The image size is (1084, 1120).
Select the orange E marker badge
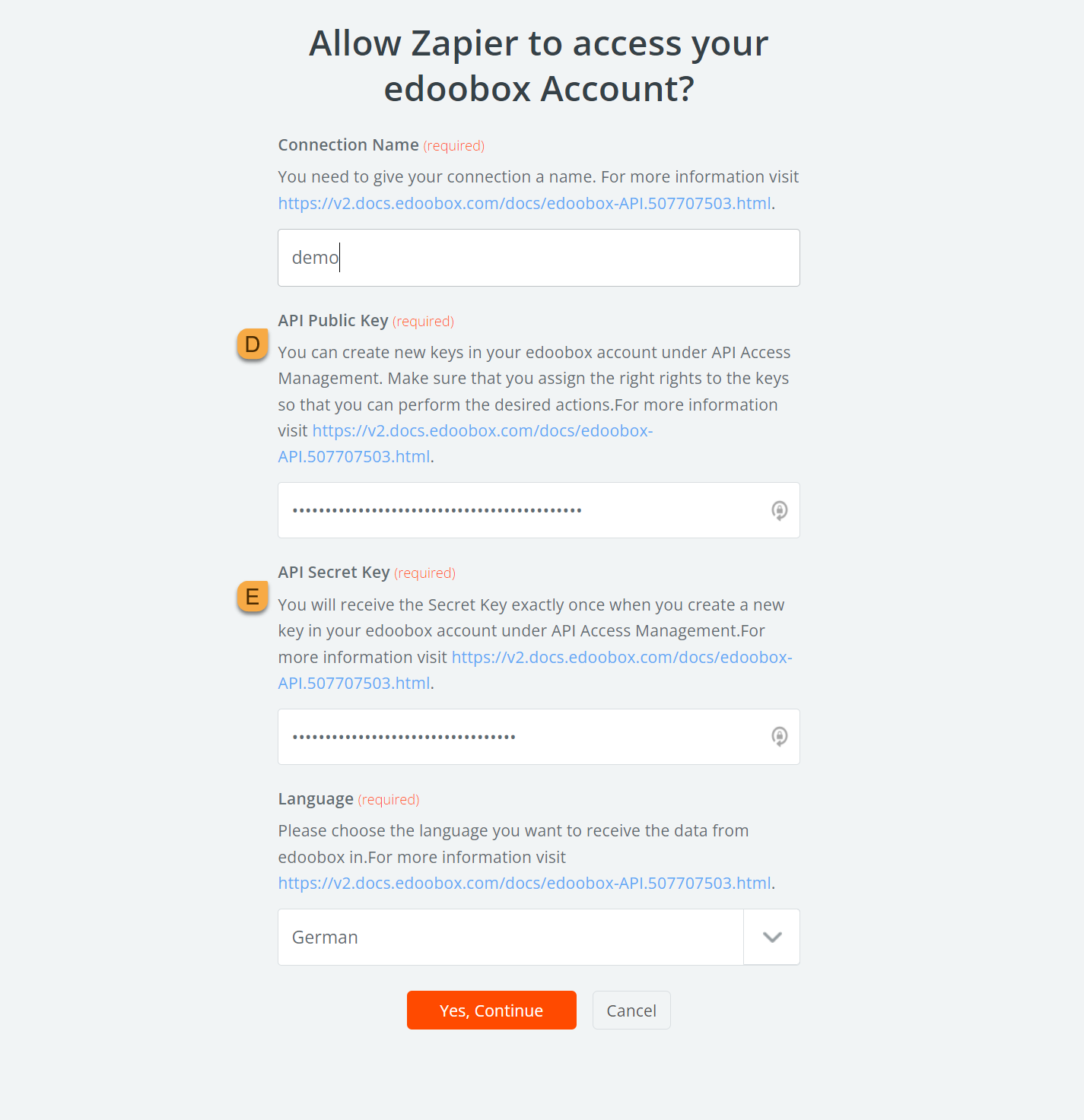coord(252,597)
